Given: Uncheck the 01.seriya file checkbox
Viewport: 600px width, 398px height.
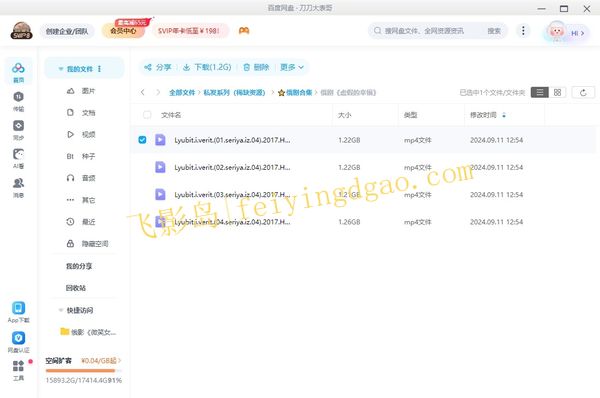Looking at the screenshot, I should 142,140.
